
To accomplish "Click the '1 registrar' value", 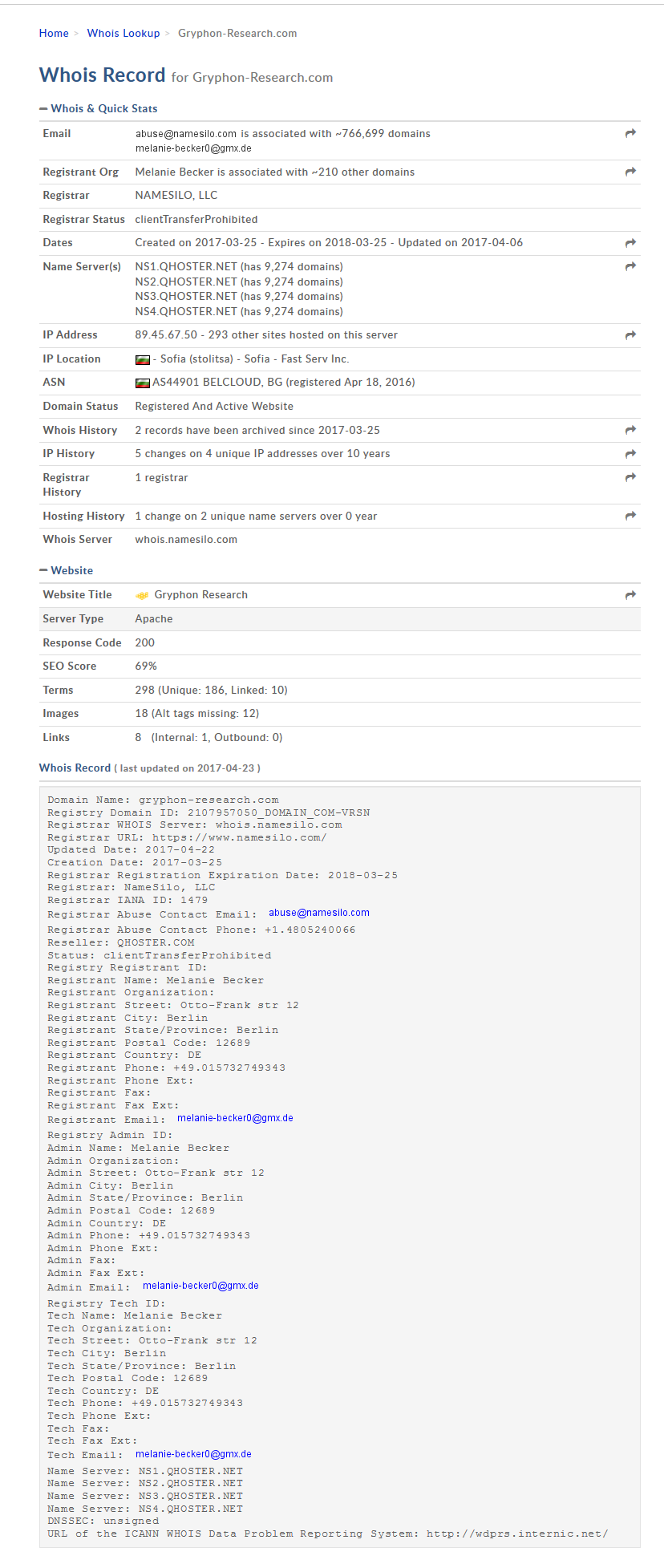I will [161, 477].
